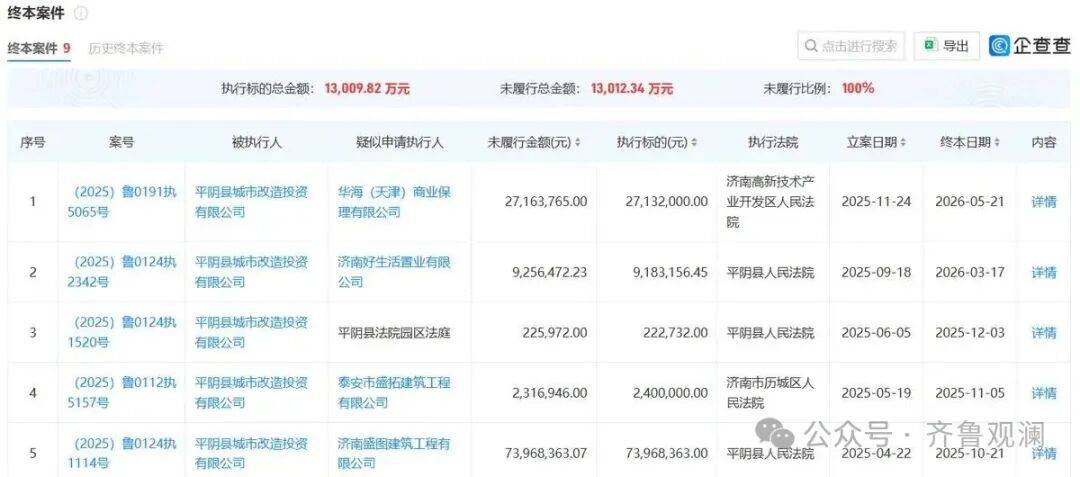The image size is (1080, 477).
Task: Sort by 执行标的(元) arrow icon
Action: tap(694, 142)
